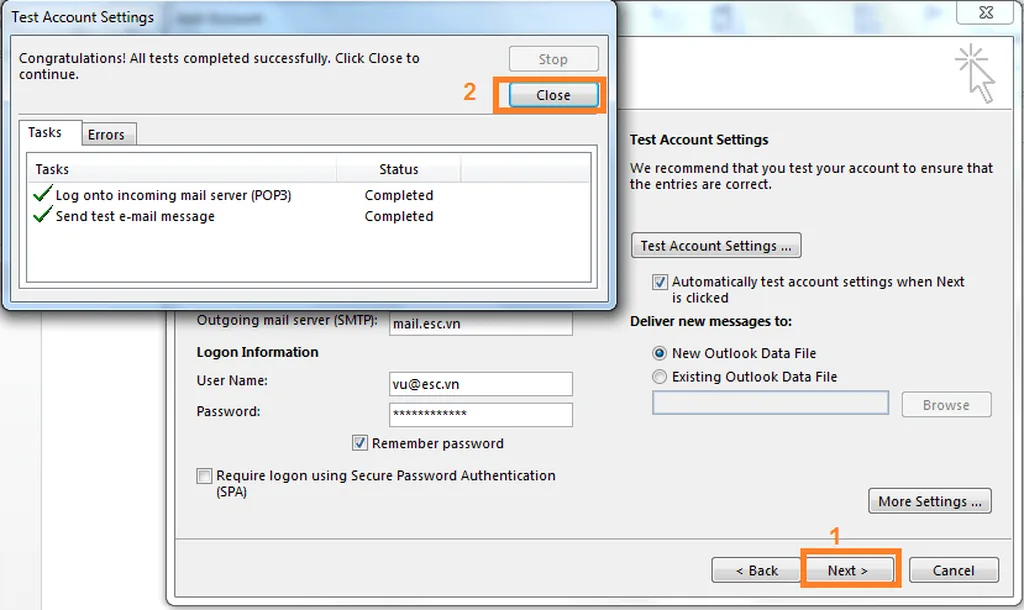Open More Settings ...
This screenshot has height=610, width=1024.
(930, 501)
